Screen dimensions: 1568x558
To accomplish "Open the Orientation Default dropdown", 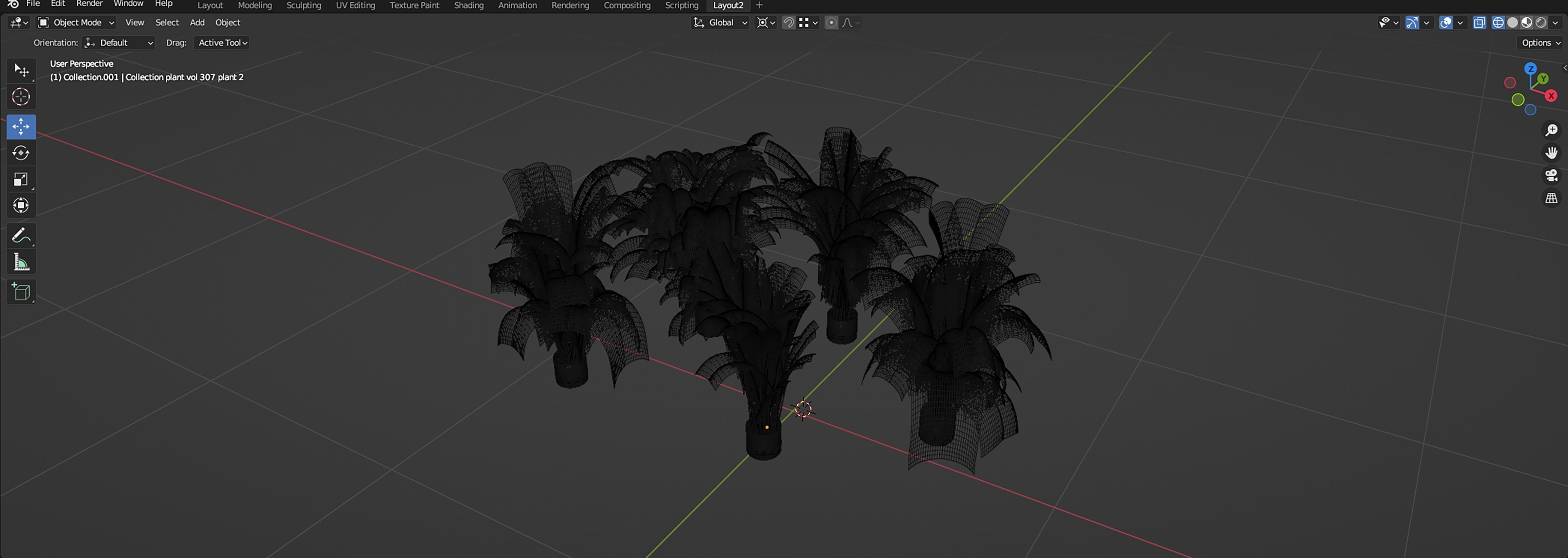I will tap(119, 43).
